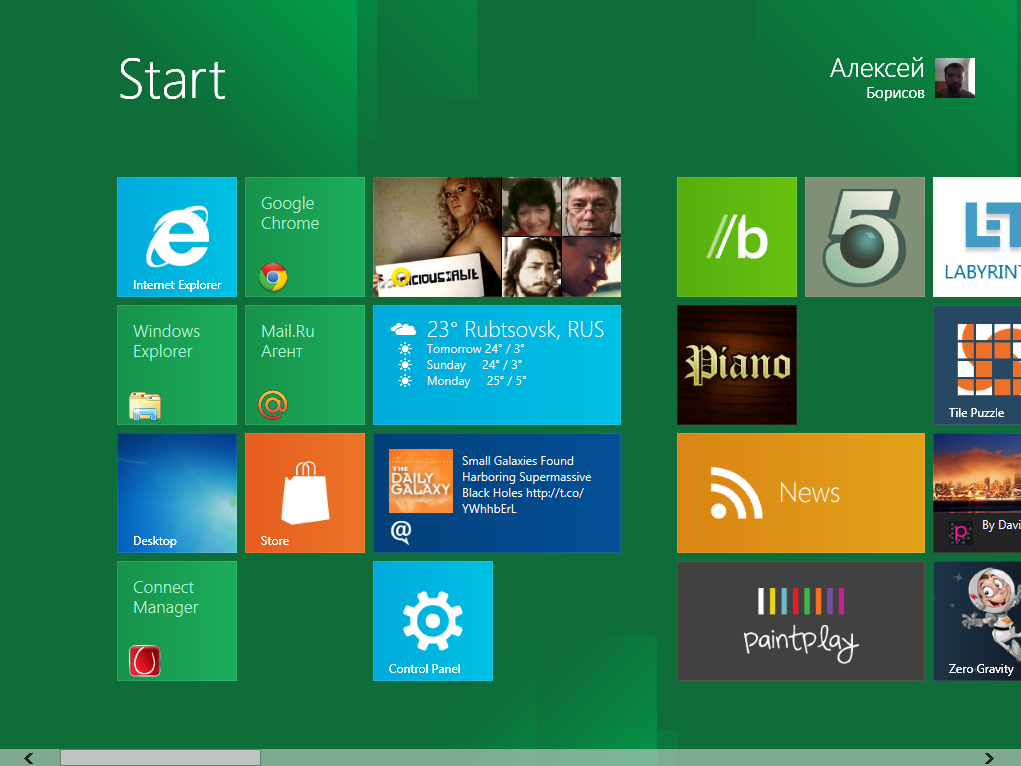The height and width of the screenshot is (766, 1021).
Task: Click the left scroll arrow of scrollbar
Action: coord(29,758)
